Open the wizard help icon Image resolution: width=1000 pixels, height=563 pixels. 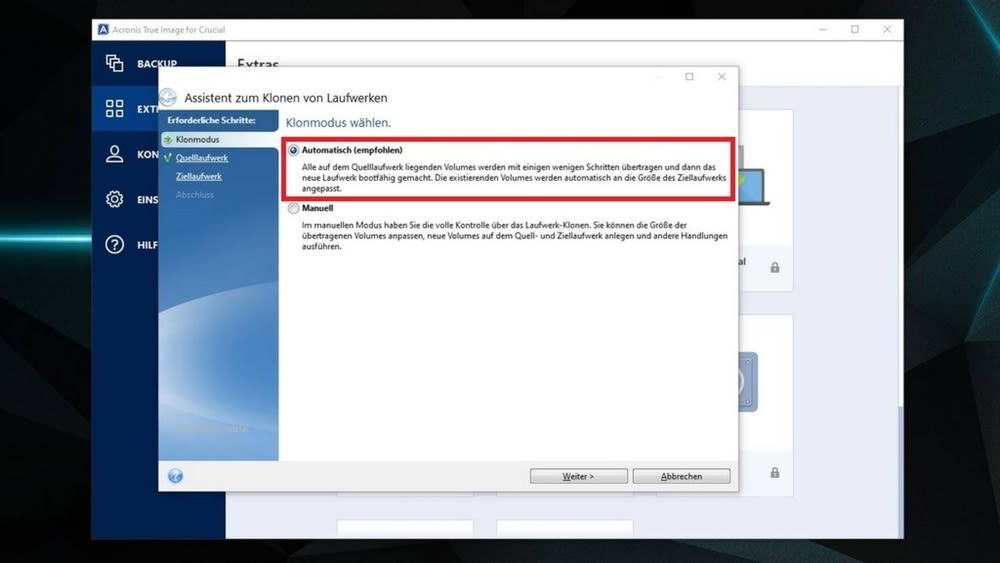pyautogui.click(x=175, y=476)
